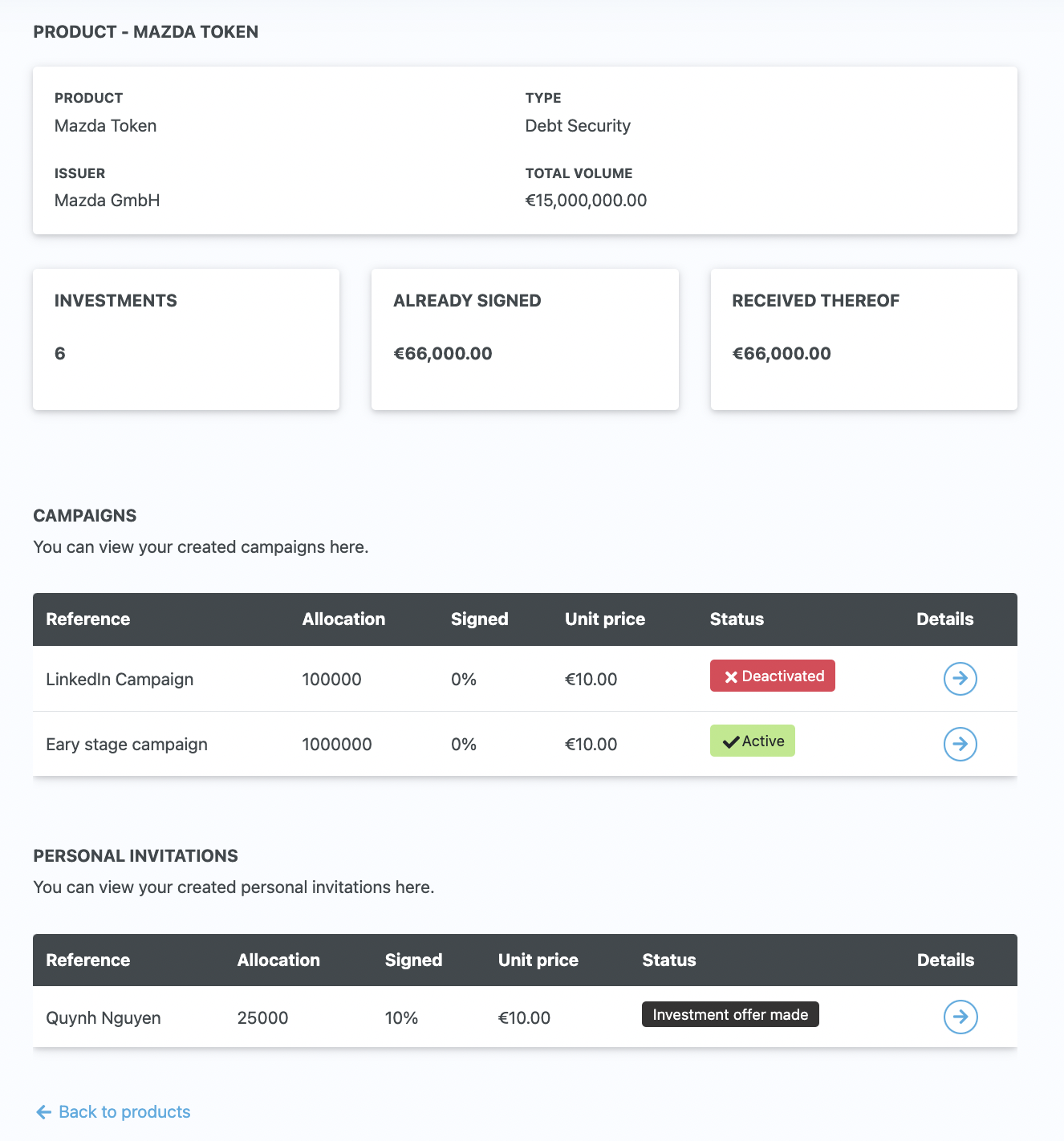The image size is (1064, 1141).
Task: Click the CAMPAIGNS section heading
Action: tap(85, 515)
